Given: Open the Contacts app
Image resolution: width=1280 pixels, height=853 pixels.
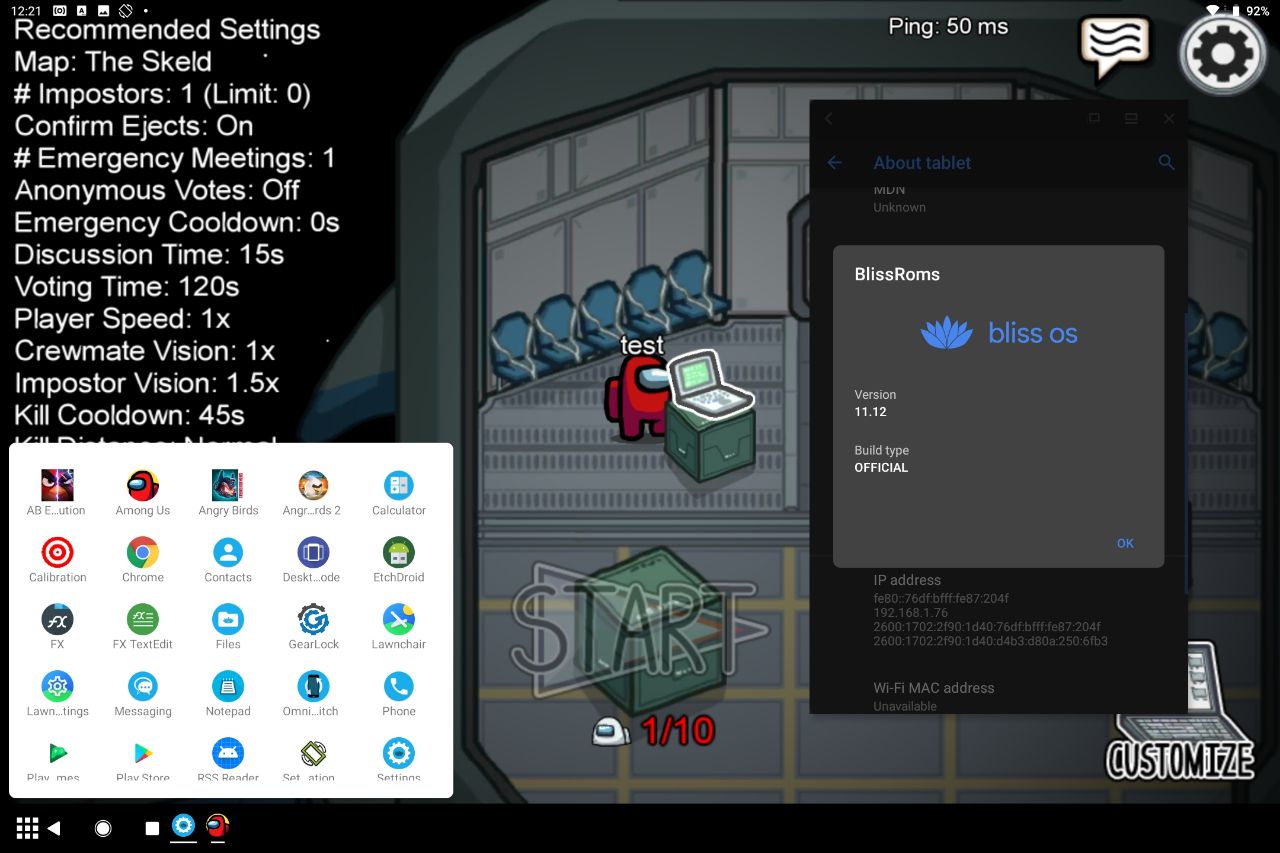Looking at the screenshot, I should click(228, 560).
